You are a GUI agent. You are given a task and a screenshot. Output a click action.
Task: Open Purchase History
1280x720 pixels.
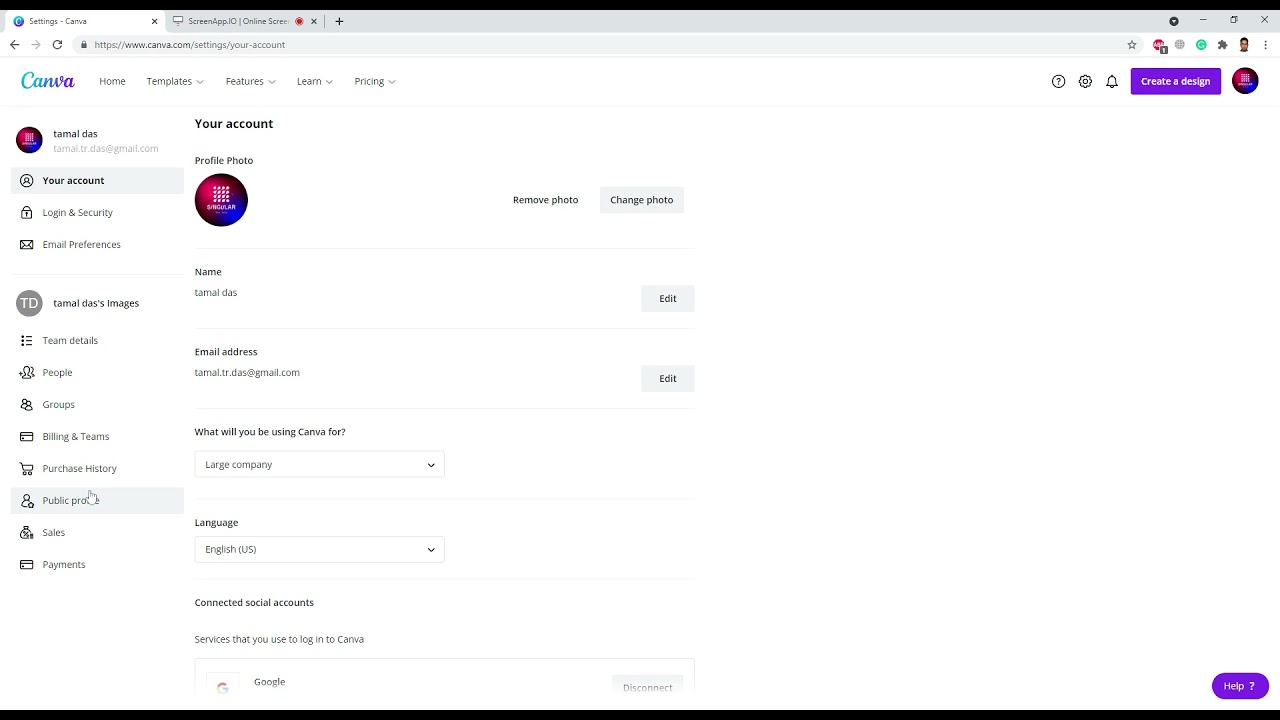coord(79,468)
